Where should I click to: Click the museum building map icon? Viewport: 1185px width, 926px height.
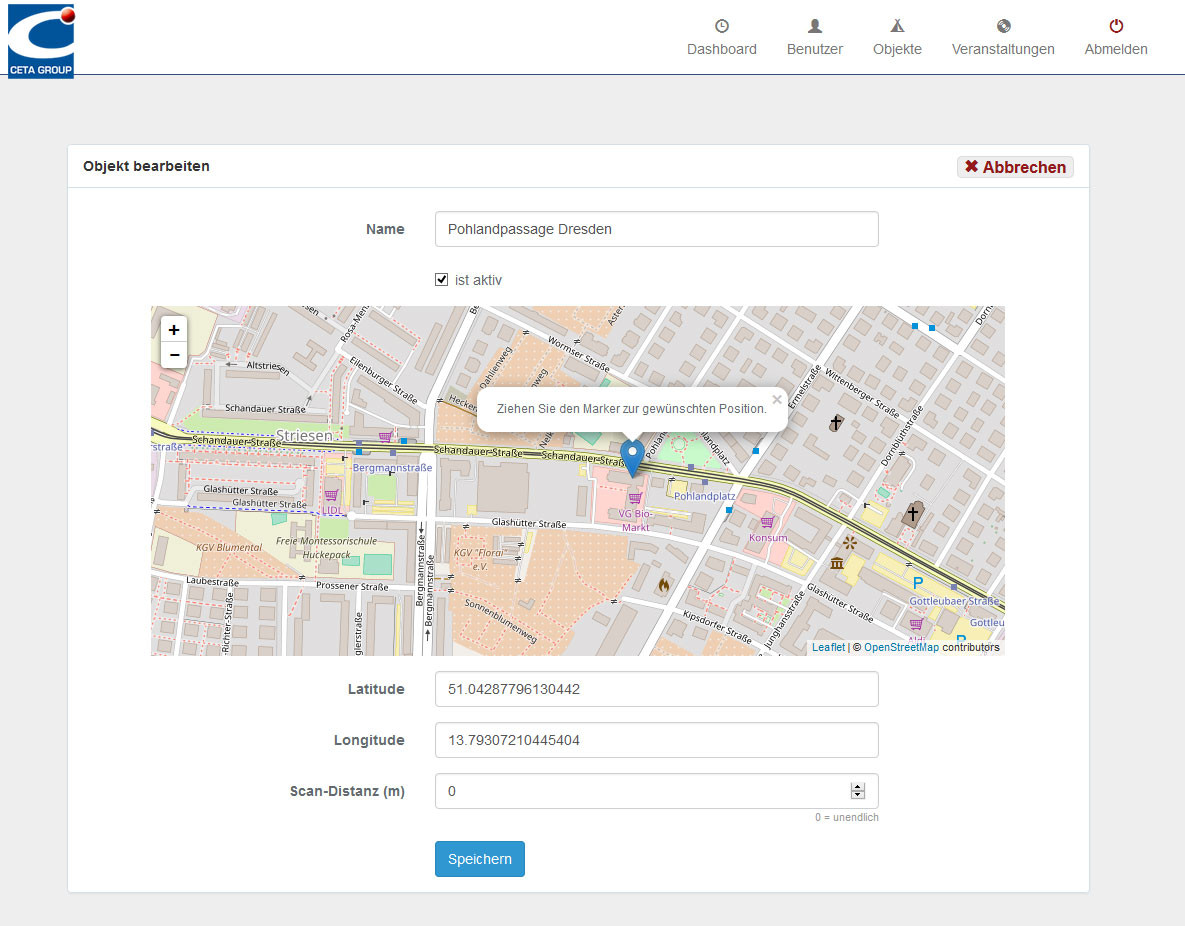click(837, 563)
